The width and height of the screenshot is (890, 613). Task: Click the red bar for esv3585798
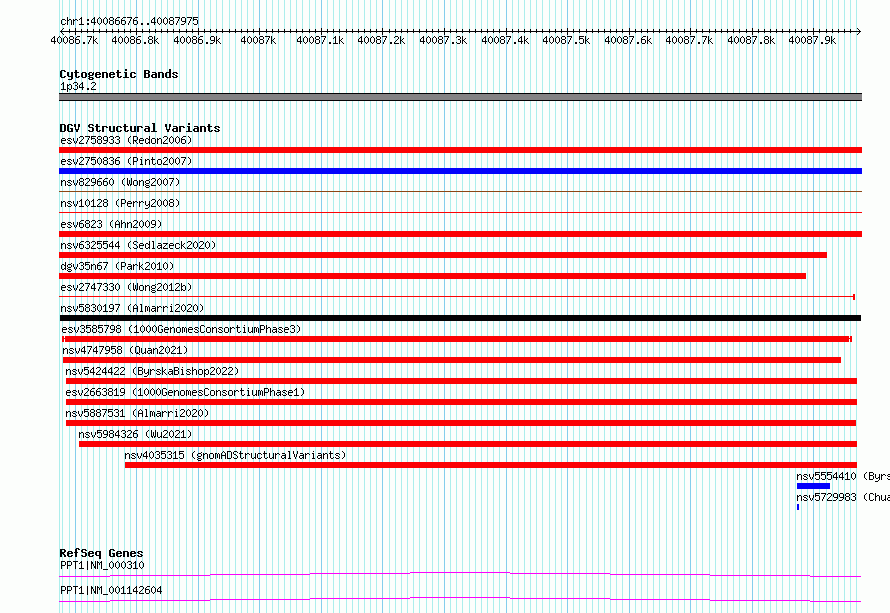click(x=457, y=339)
